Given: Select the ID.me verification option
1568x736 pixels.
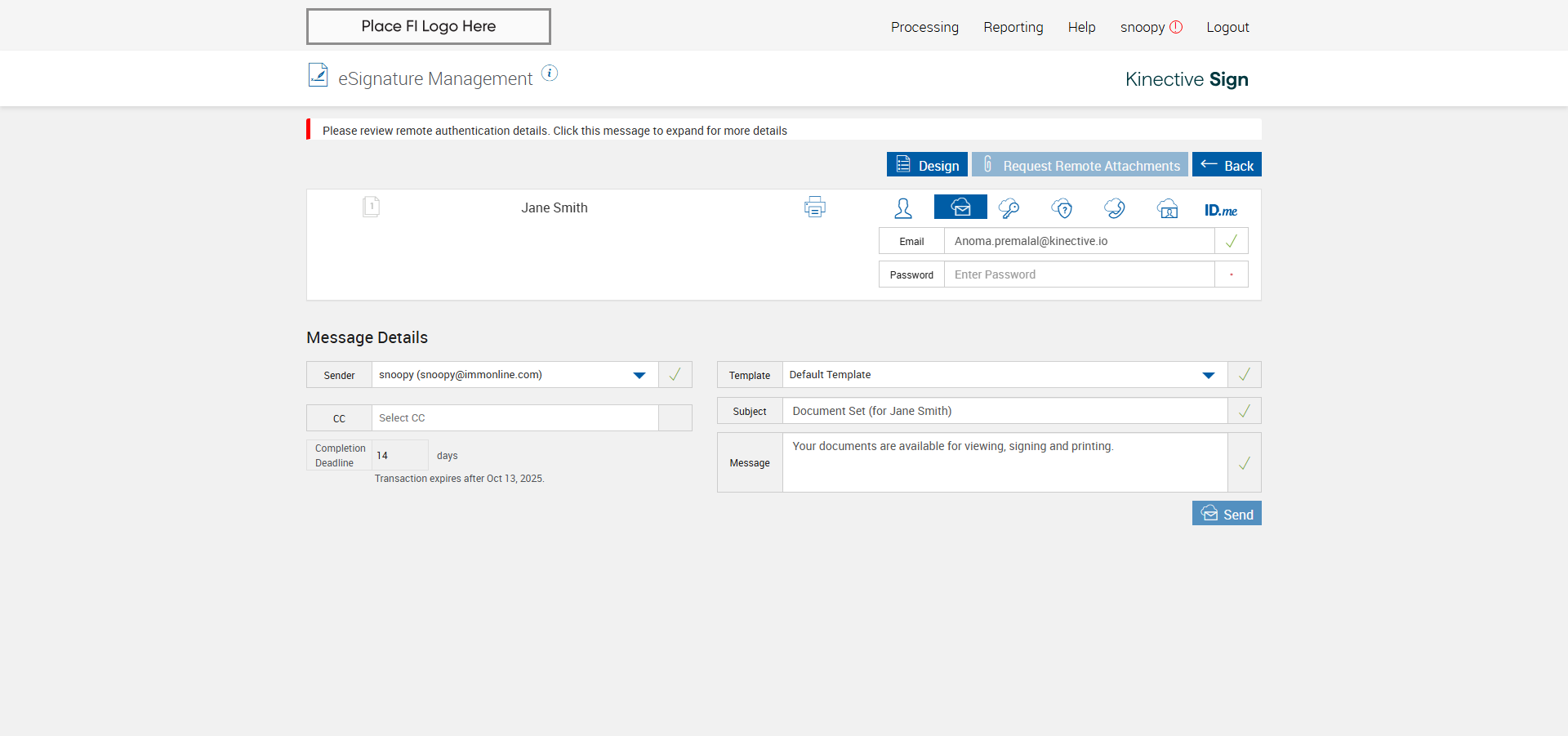Looking at the screenshot, I should pyautogui.click(x=1221, y=210).
